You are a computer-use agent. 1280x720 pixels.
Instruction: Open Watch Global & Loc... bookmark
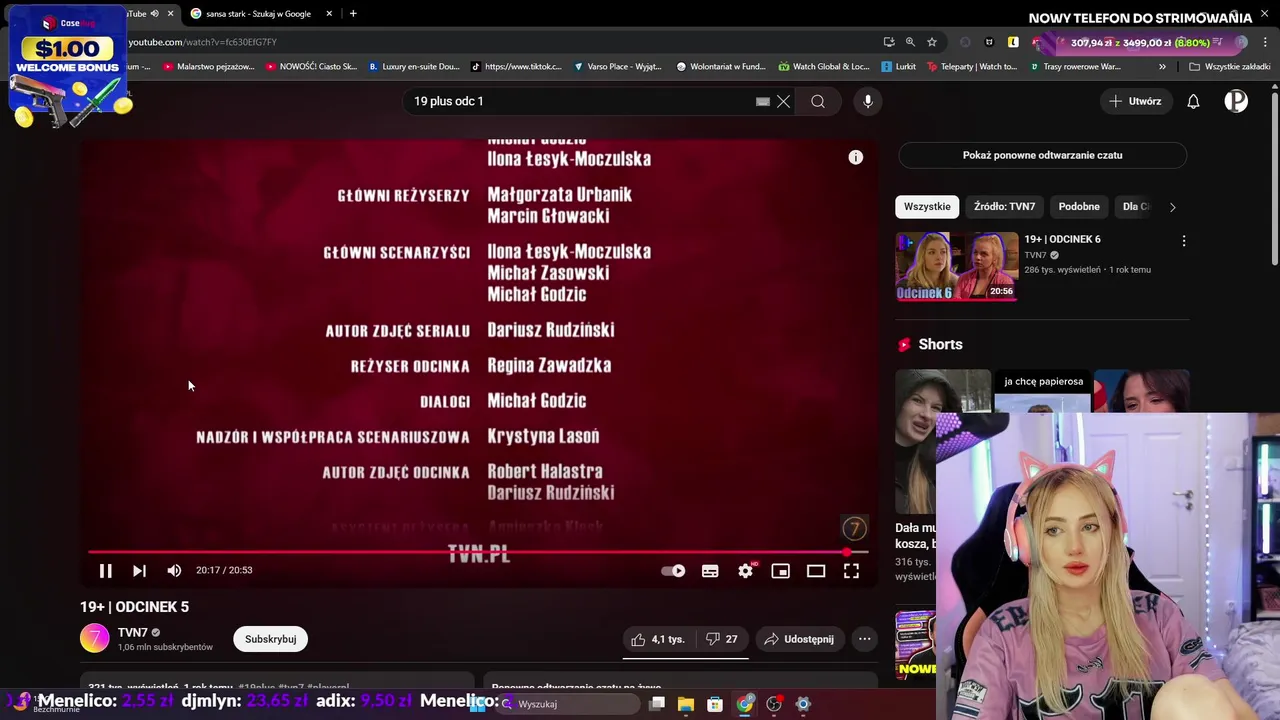tap(824, 67)
